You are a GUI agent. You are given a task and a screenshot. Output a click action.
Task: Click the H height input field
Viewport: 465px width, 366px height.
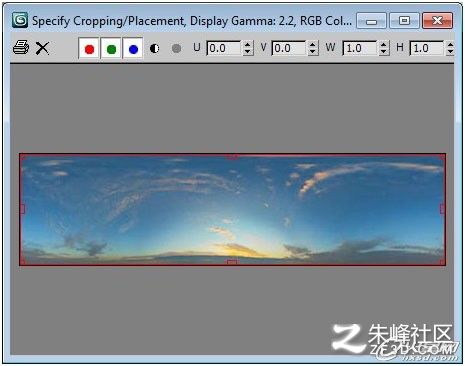pyautogui.click(x=427, y=48)
